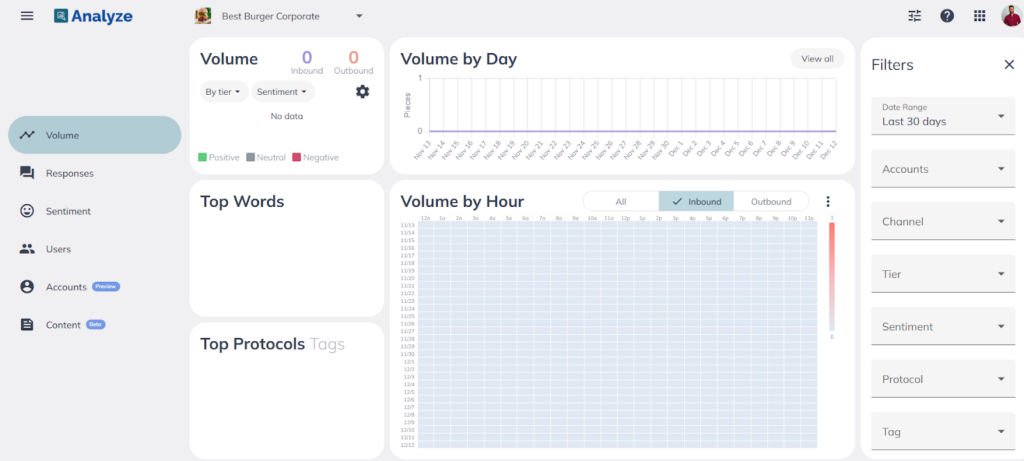Open the Sentiment dropdown in Volume card

[x=282, y=92]
